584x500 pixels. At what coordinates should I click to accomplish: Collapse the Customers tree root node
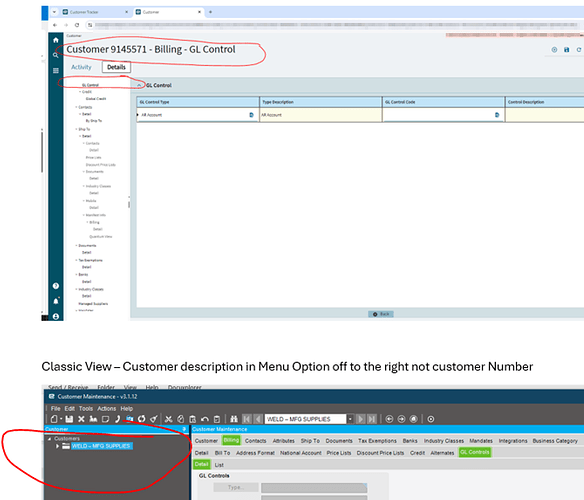click(50, 439)
